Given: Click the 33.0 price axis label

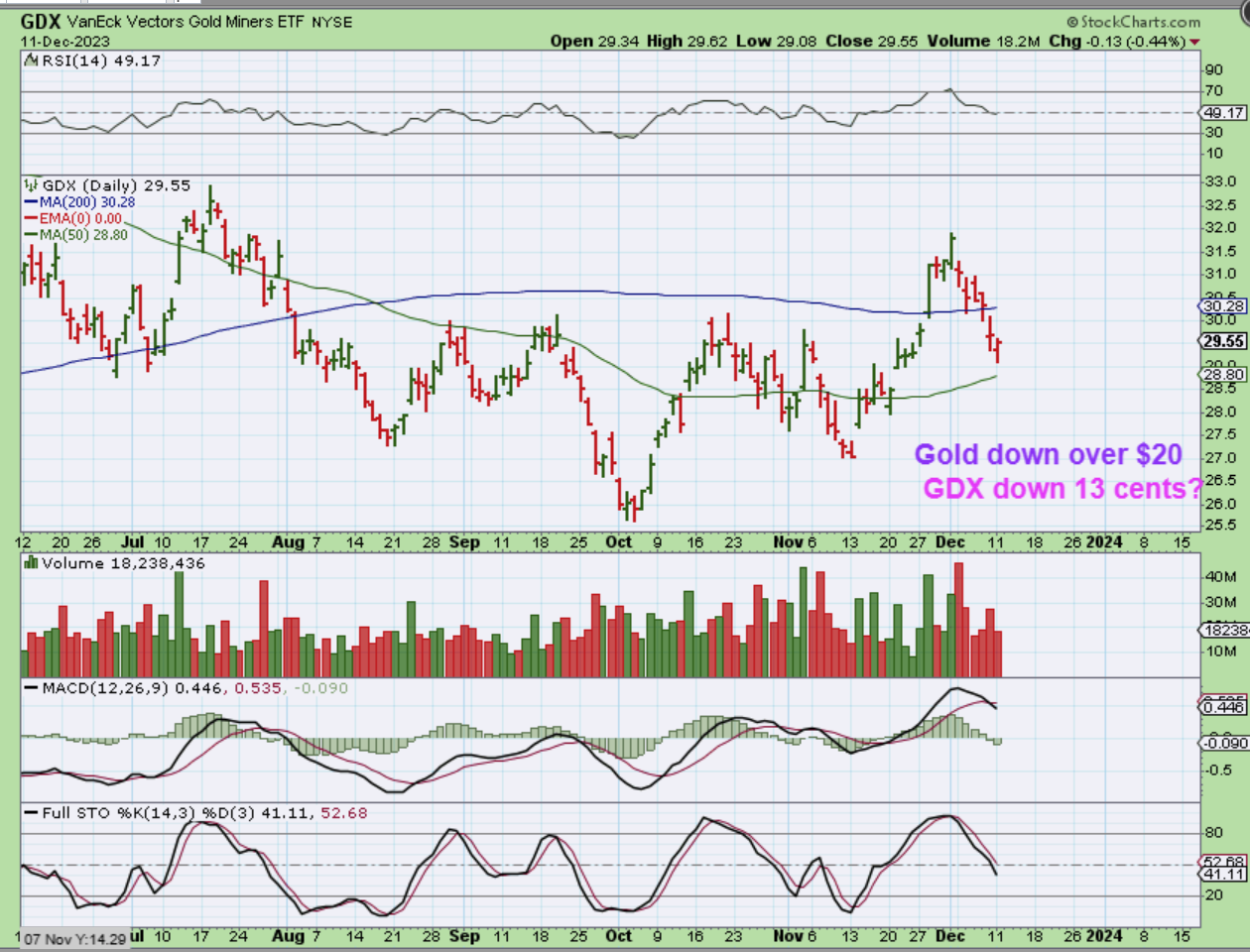Looking at the screenshot, I should pos(1220,182).
